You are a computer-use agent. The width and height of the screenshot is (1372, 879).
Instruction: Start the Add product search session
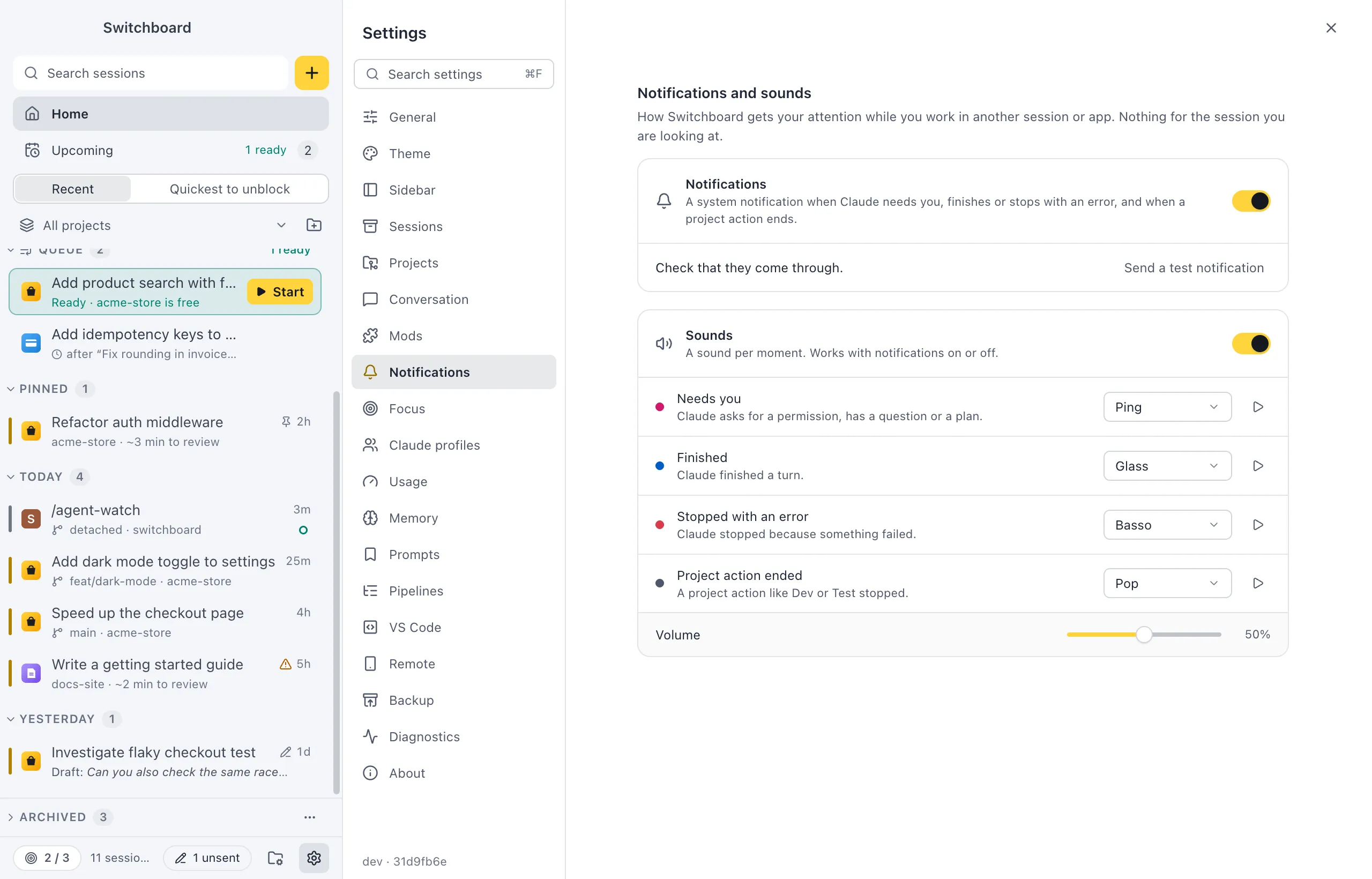[x=280, y=291]
